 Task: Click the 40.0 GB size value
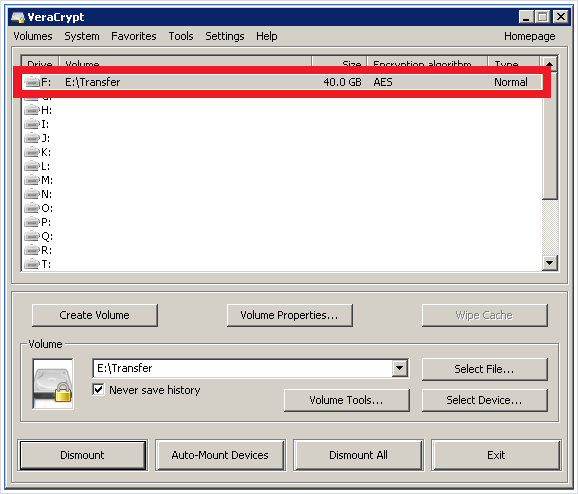342,82
